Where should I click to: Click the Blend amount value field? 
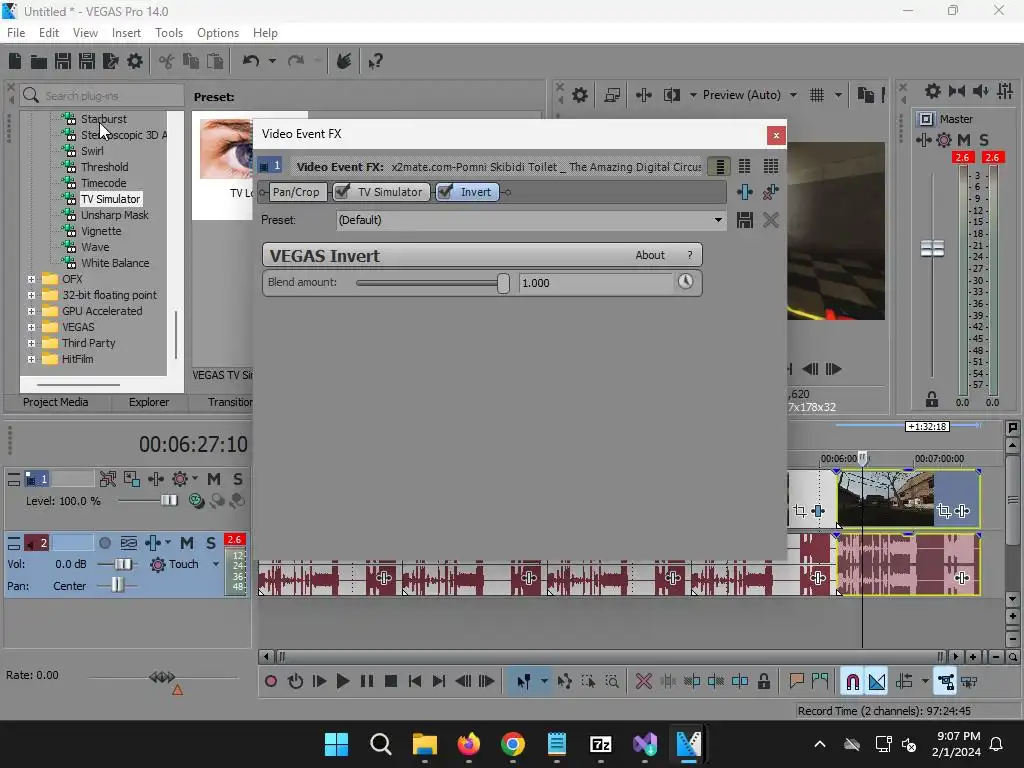coord(596,283)
